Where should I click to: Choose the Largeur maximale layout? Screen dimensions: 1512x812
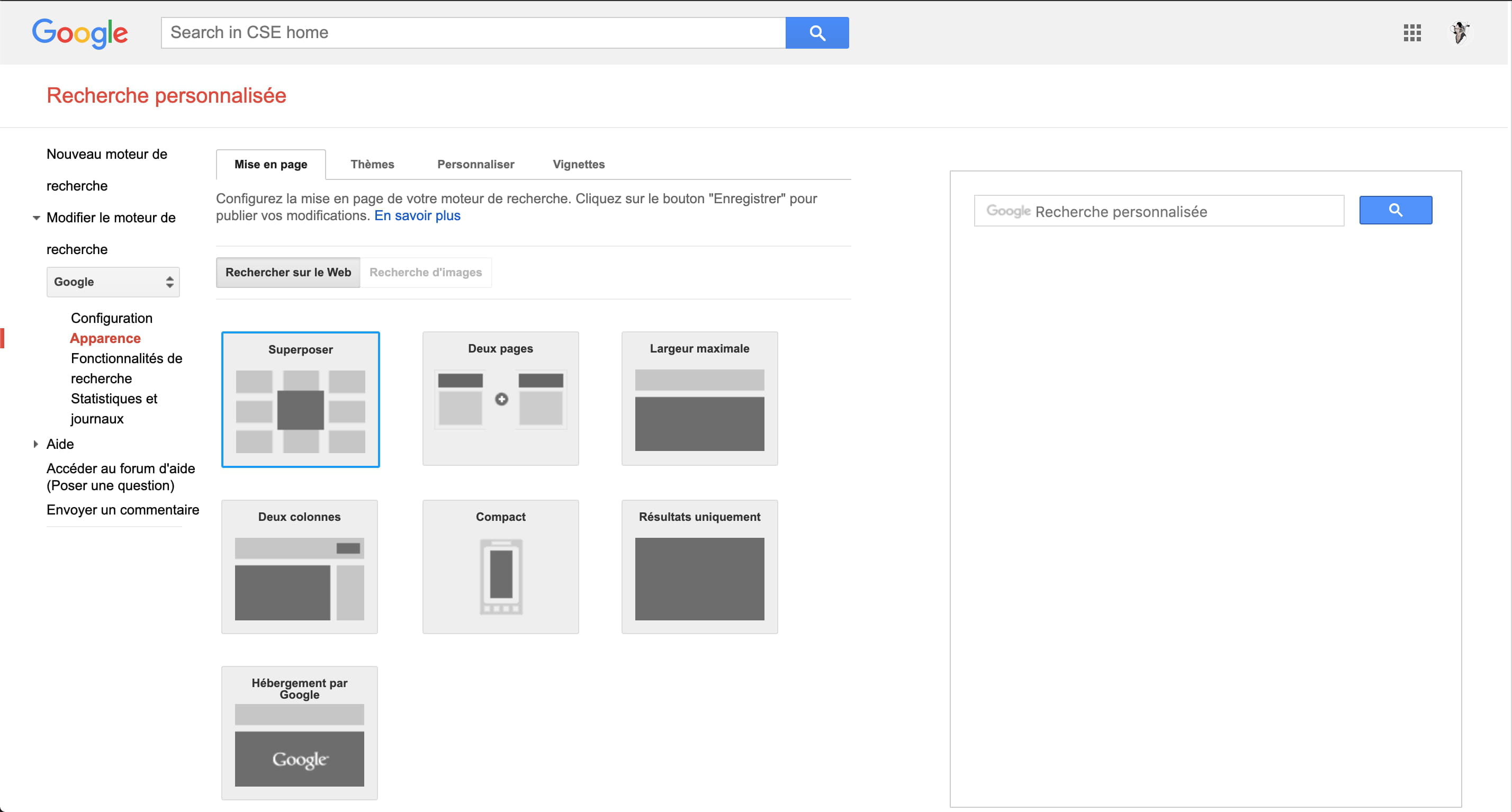click(700, 399)
